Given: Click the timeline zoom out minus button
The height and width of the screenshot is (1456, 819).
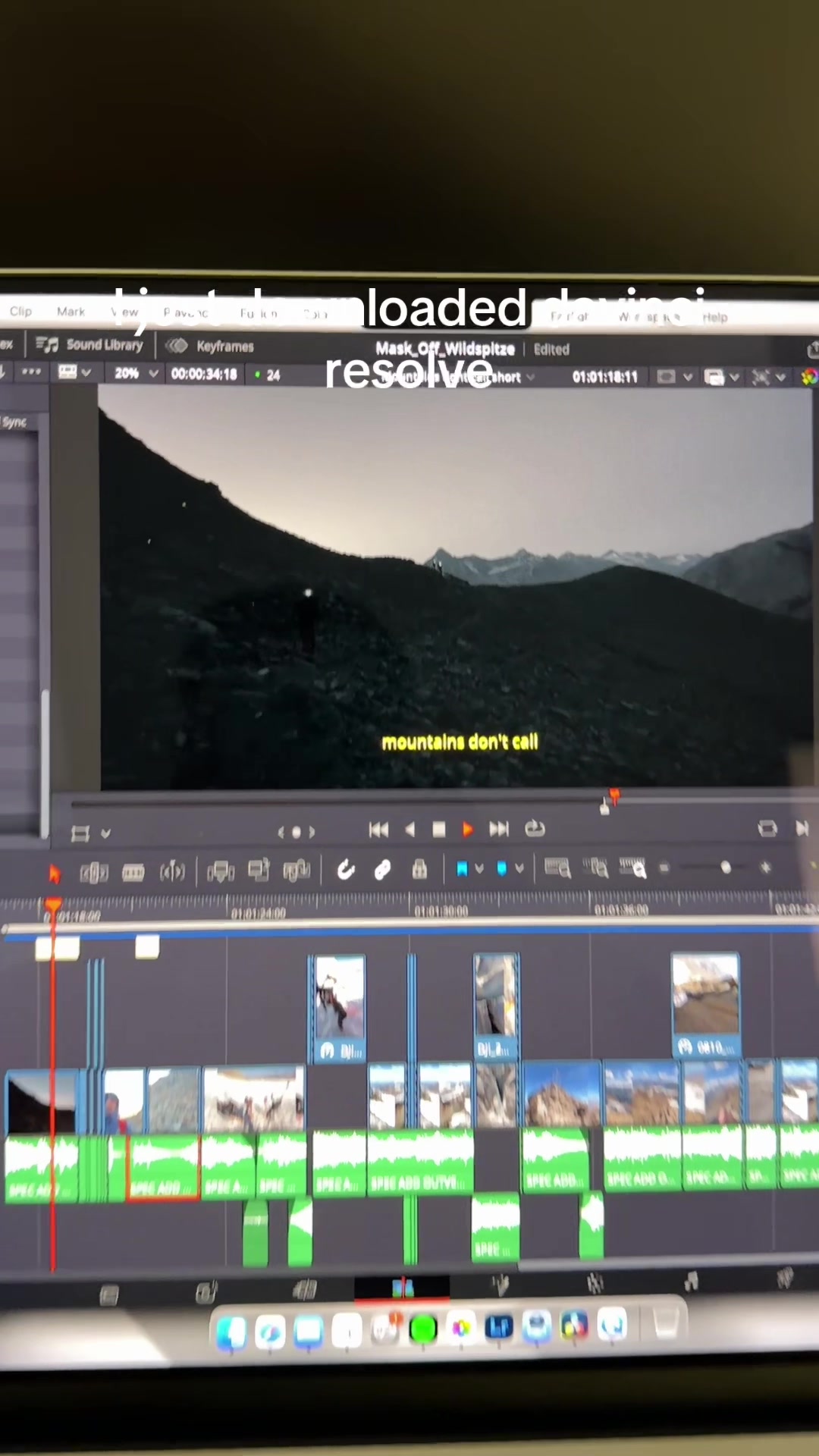Looking at the screenshot, I should click(664, 868).
